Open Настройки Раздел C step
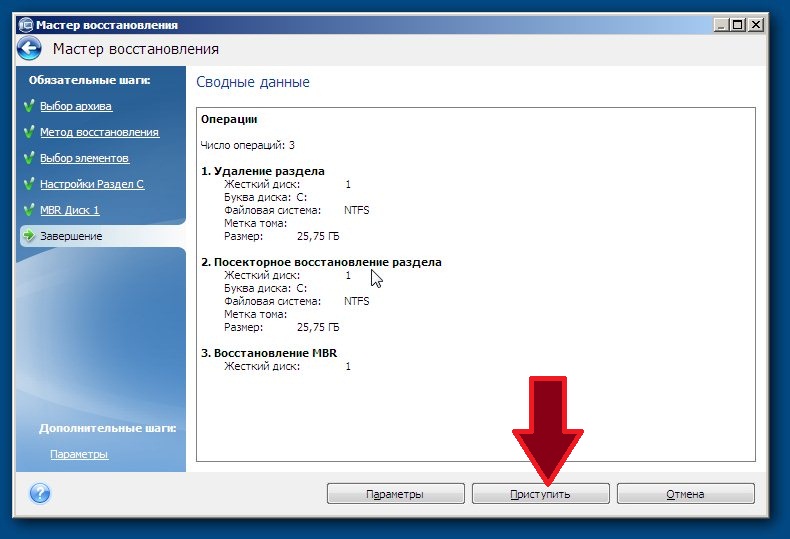 click(x=92, y=184)
